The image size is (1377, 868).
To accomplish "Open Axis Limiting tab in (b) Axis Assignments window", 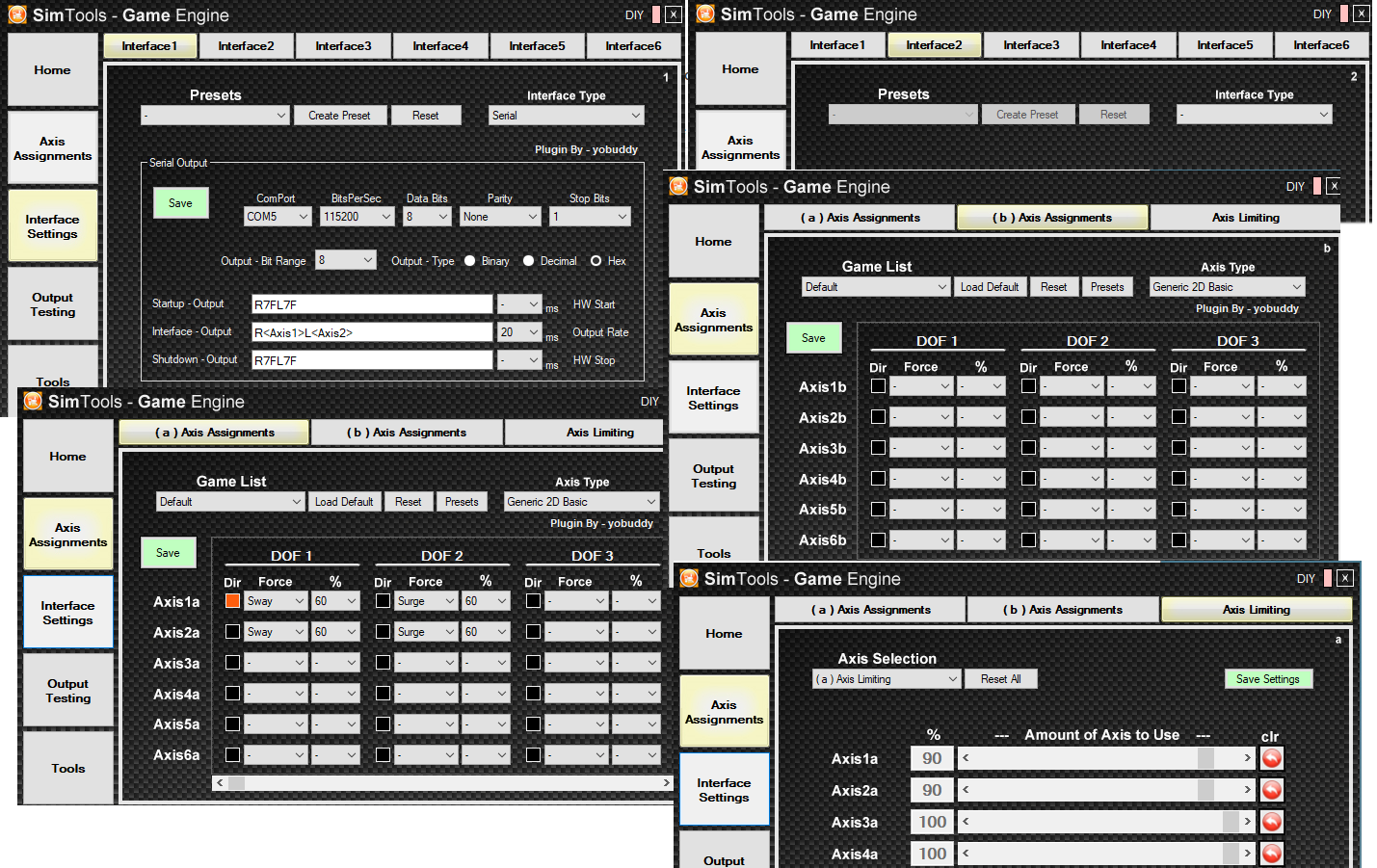I will 1245,218.
